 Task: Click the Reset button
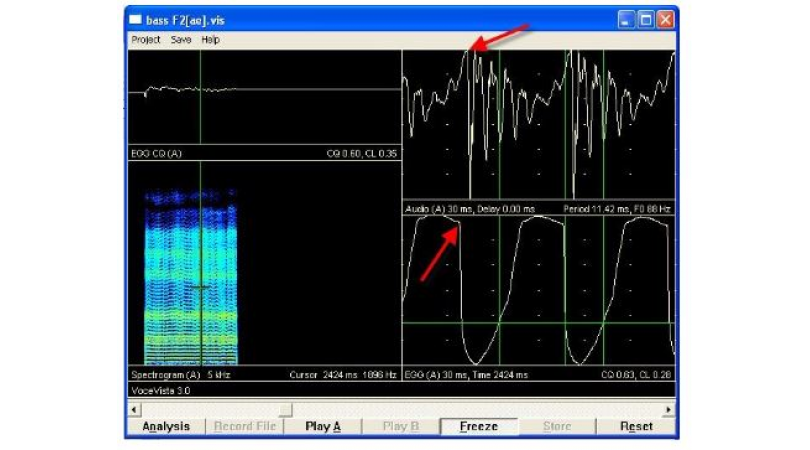pyautogui.click(x=635, y=427)
